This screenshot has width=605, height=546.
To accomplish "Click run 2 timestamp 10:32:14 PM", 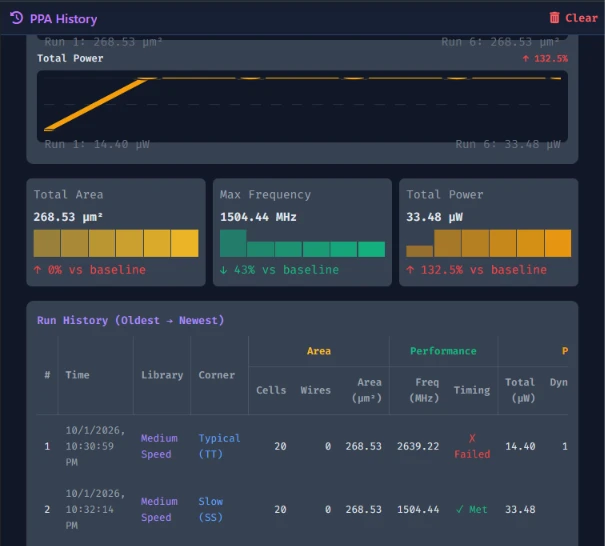I will click(x=95, y=509).
